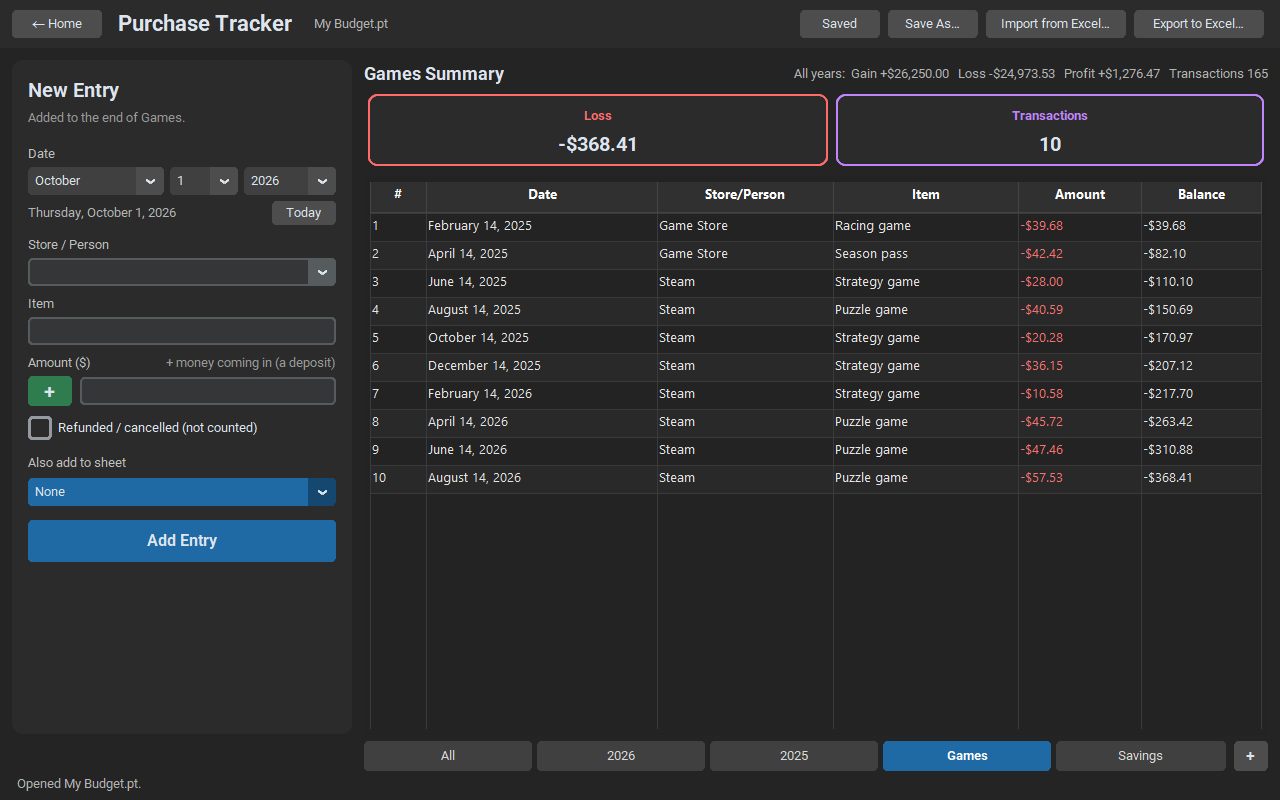Open the year dropdown showing 2026
Viewport: 1280px width, 800px height.
point(290,181)
